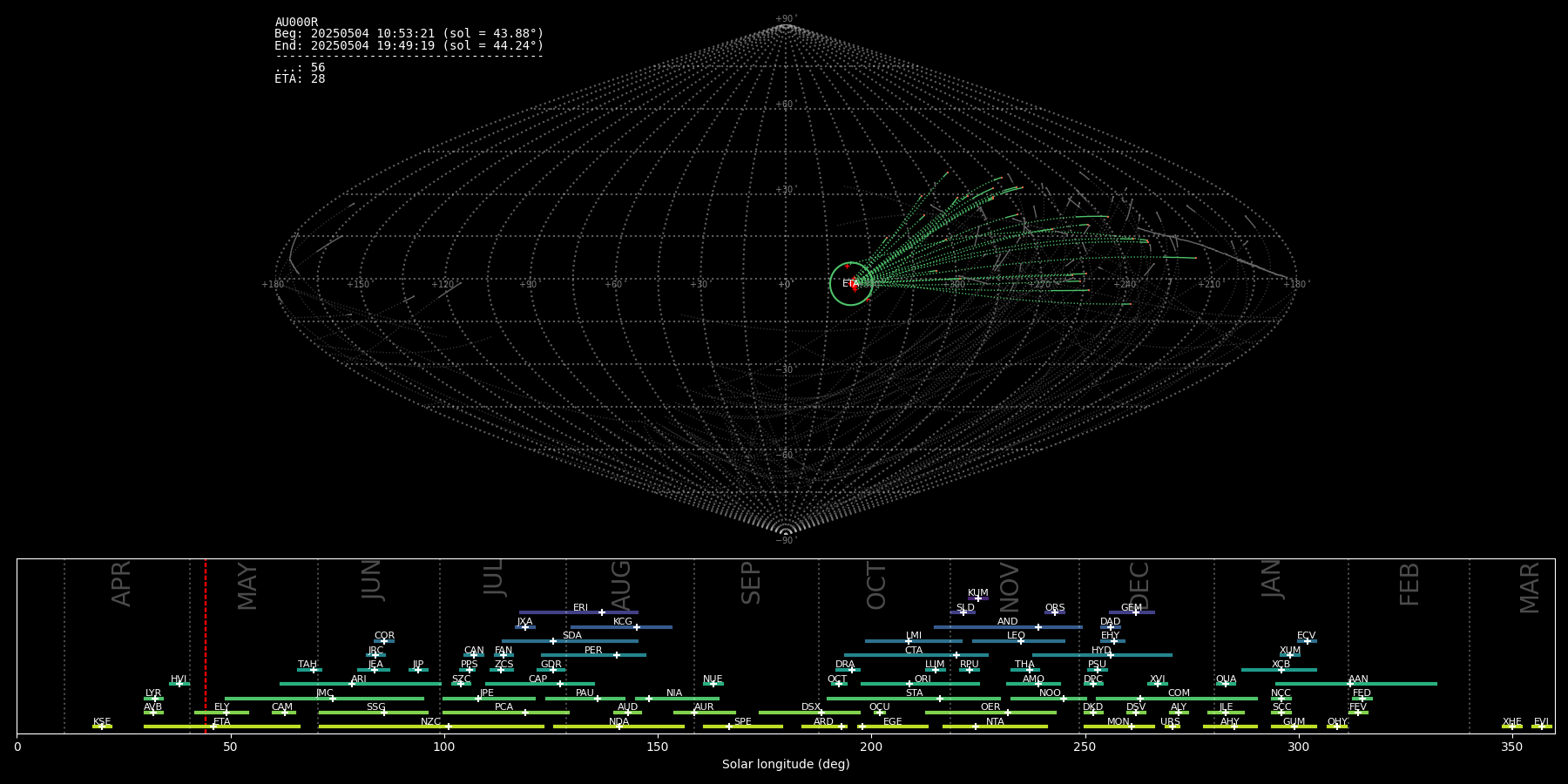Viewport: 1568px width, 784px height.
Task: Click the MON shower label in timeline
Action: 1119,722
